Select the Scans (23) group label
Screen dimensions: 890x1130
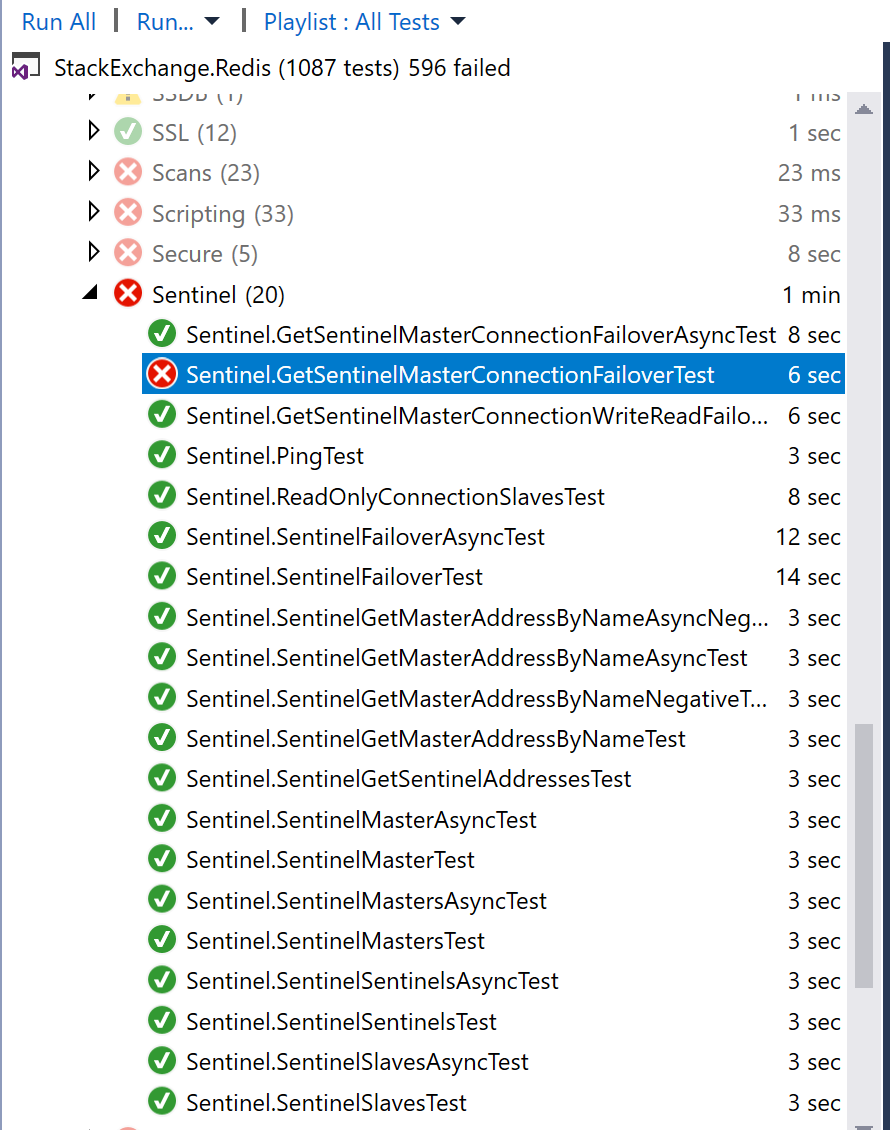pyautogui.click(x=205, y=173)
